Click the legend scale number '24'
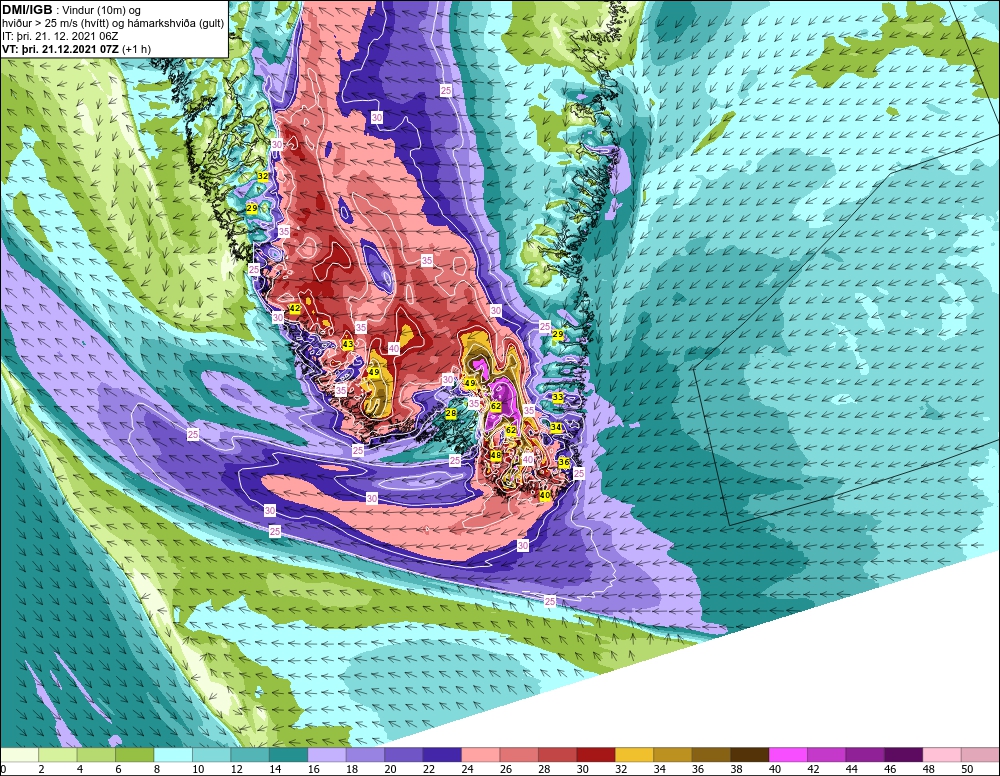The image size is (1000, 776). [x=467, y=769]
